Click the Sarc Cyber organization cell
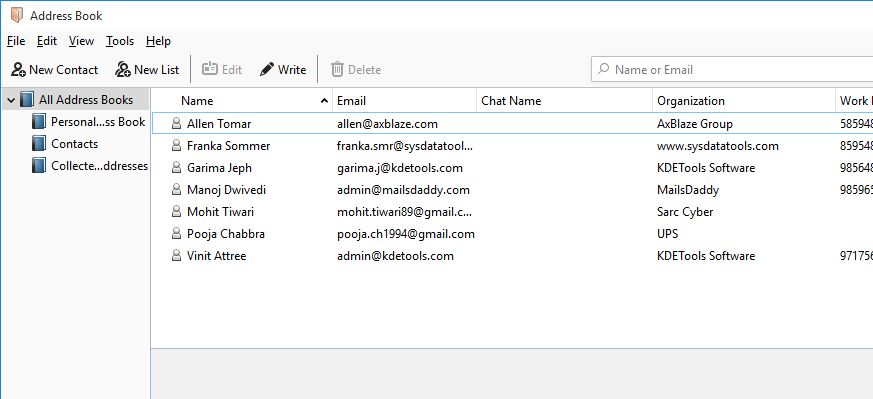The image size is (873, 399). coord(685,212)
